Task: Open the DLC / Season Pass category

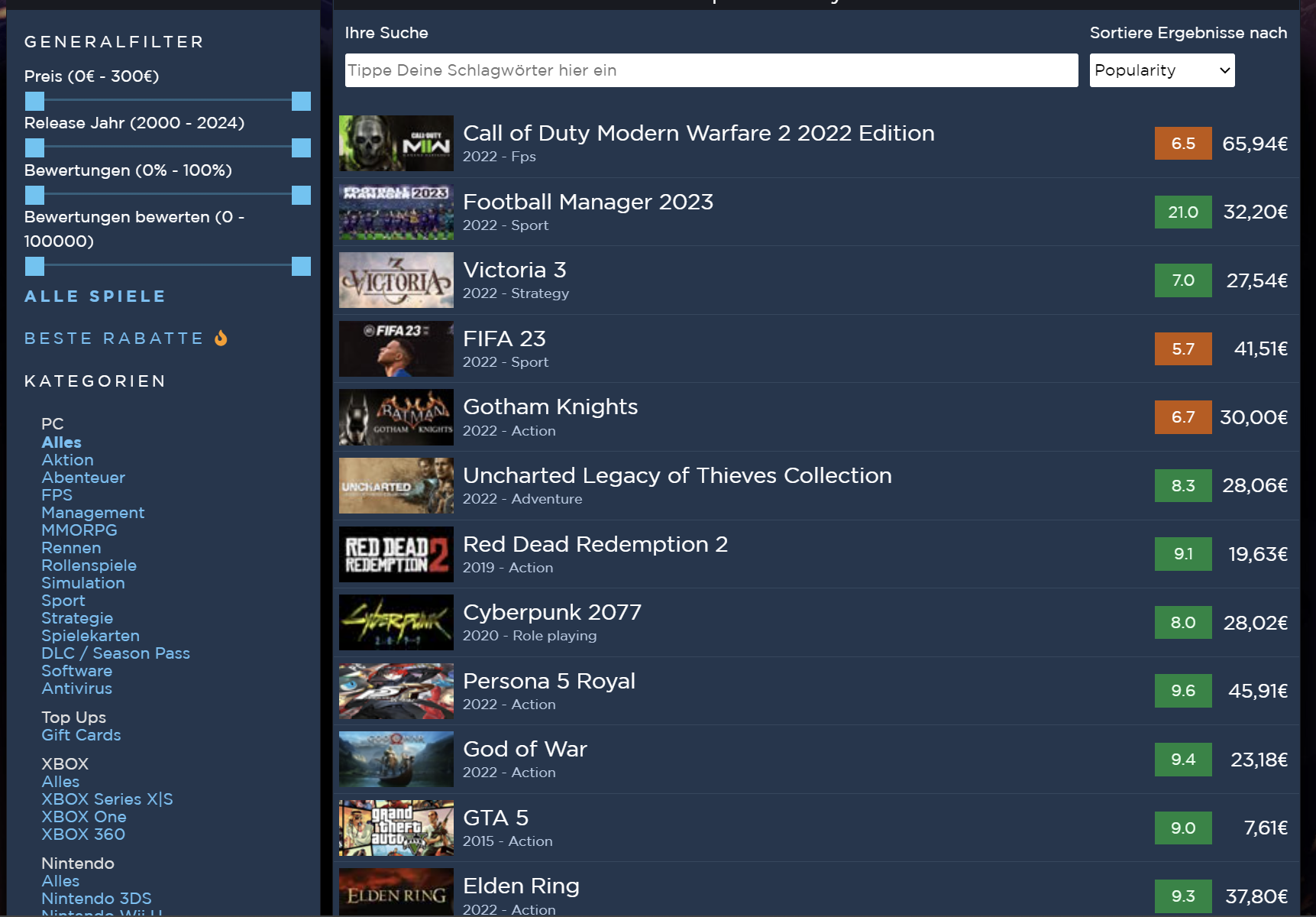Action: tap(115, 653)
